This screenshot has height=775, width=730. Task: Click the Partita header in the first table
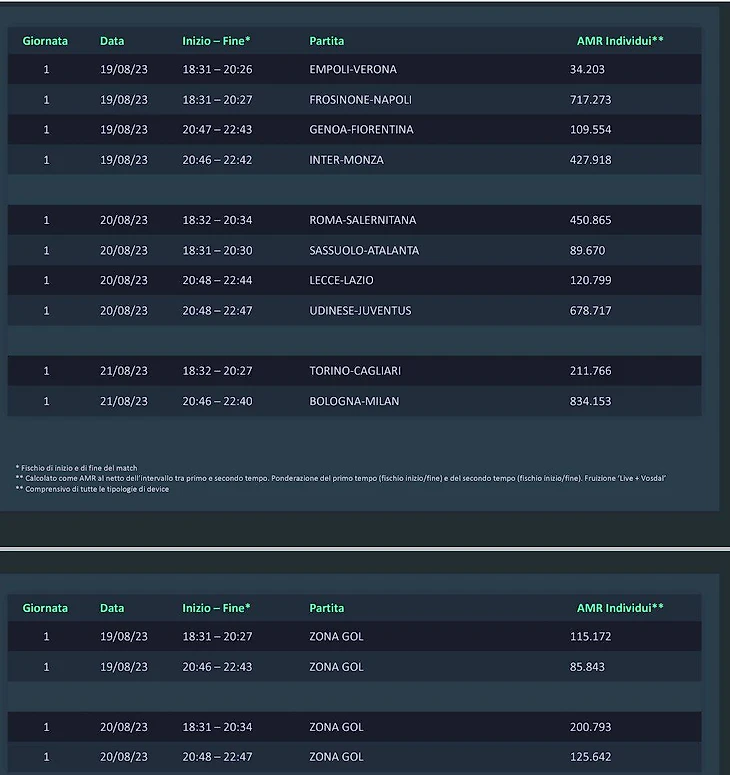tap(327, 41)
